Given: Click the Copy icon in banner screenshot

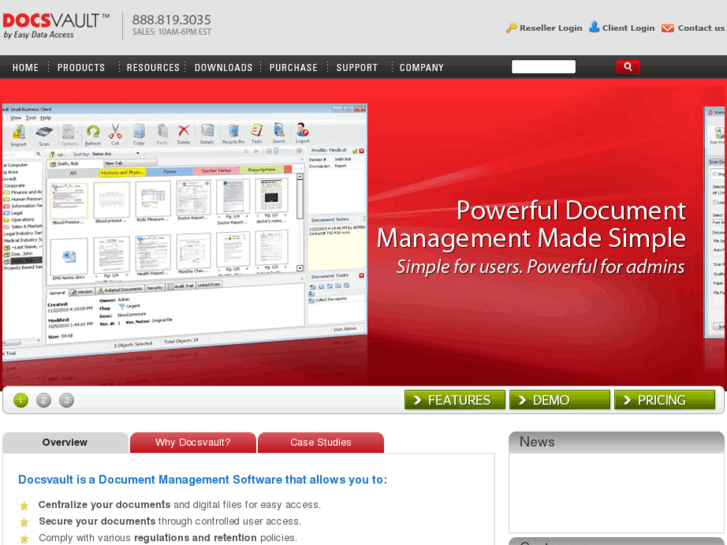Looking at the screenshot, I should click(x=139, y=134).
